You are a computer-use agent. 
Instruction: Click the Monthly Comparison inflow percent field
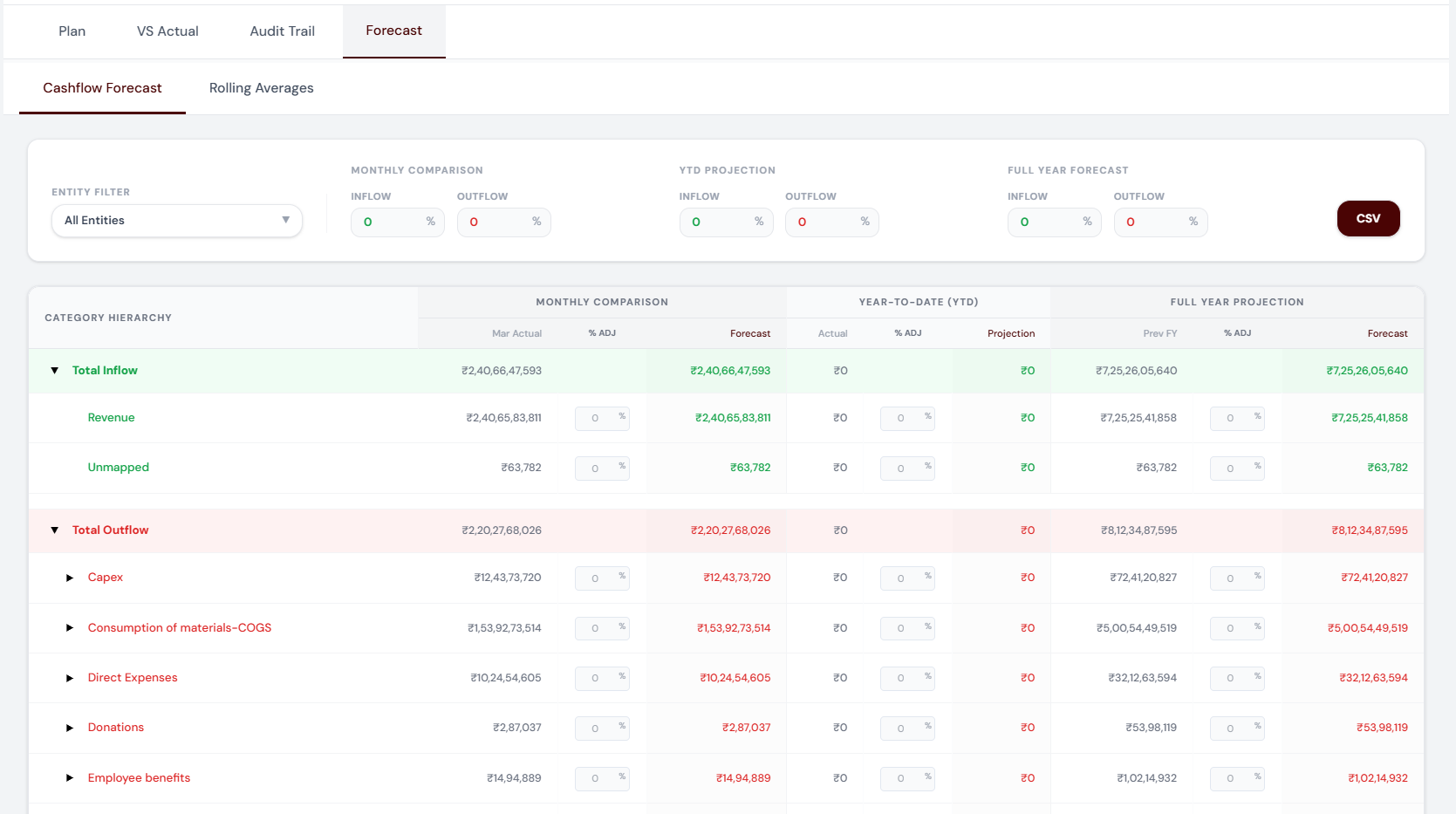point(391,222)
